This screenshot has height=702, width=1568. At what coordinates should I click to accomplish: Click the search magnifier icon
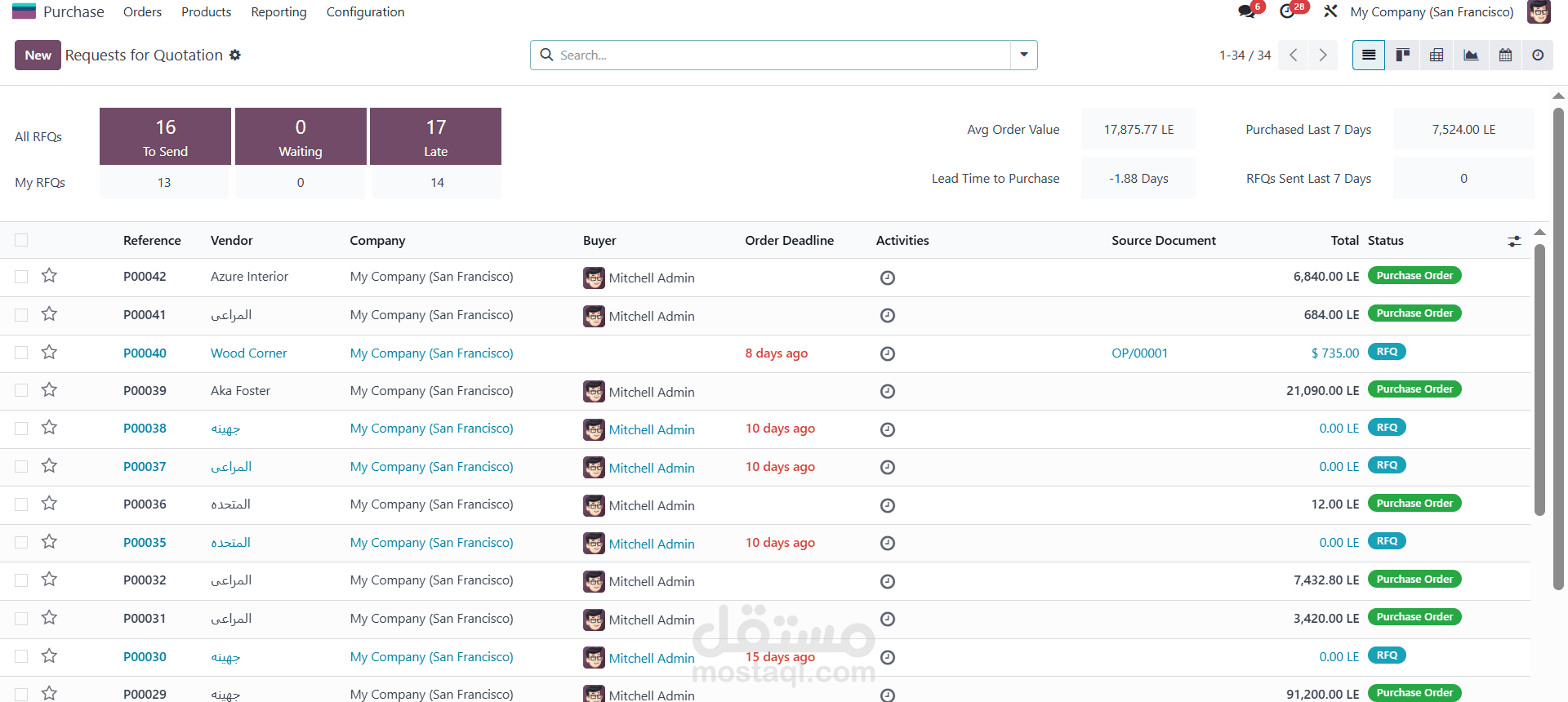pos(546,55)
